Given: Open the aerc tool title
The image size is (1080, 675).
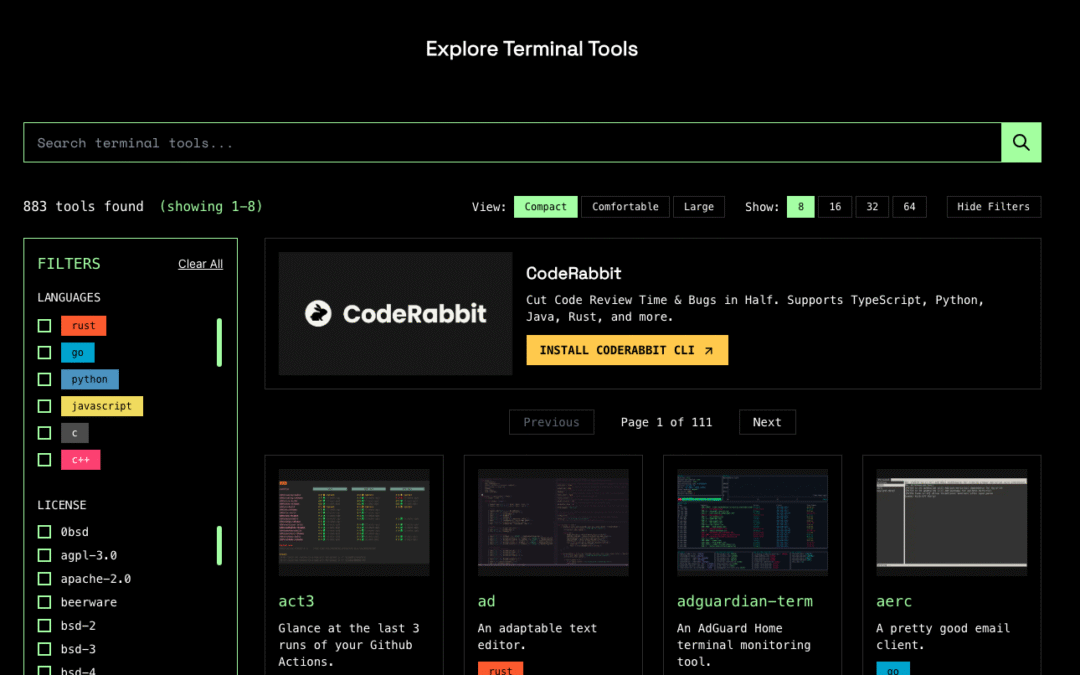Looking at the screenshot, I should [x=894, y=601].
